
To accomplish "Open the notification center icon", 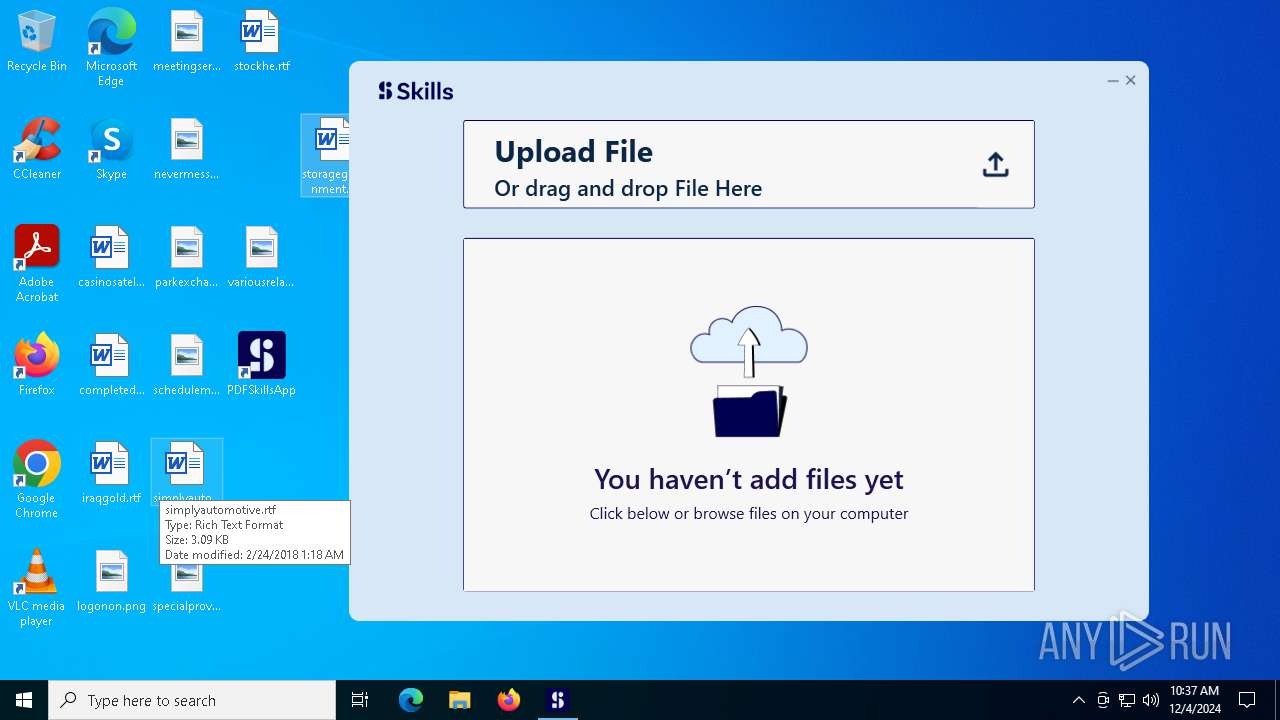I will click(1247, 700).
